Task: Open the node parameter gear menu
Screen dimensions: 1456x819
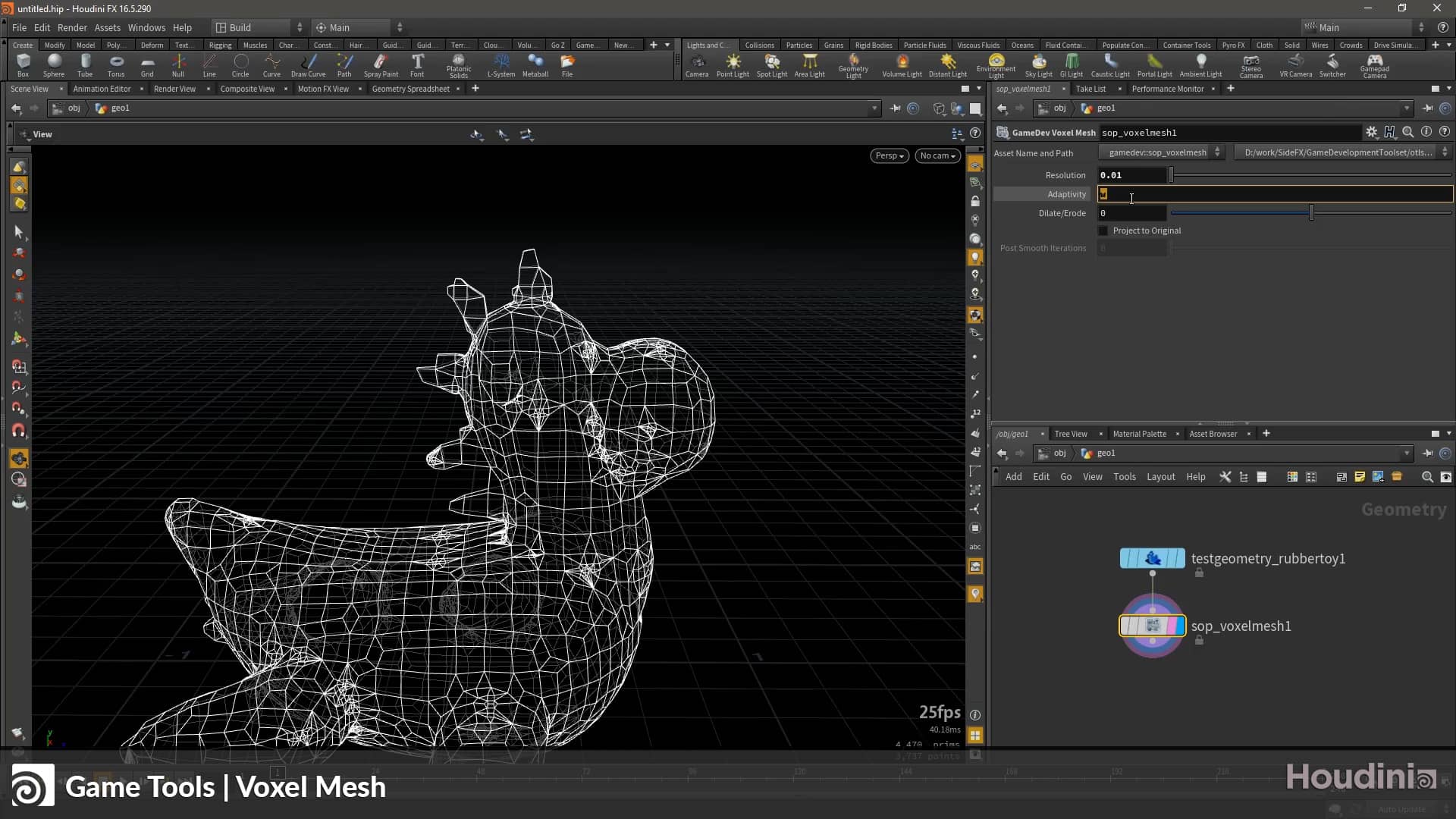Action: 1373,132
